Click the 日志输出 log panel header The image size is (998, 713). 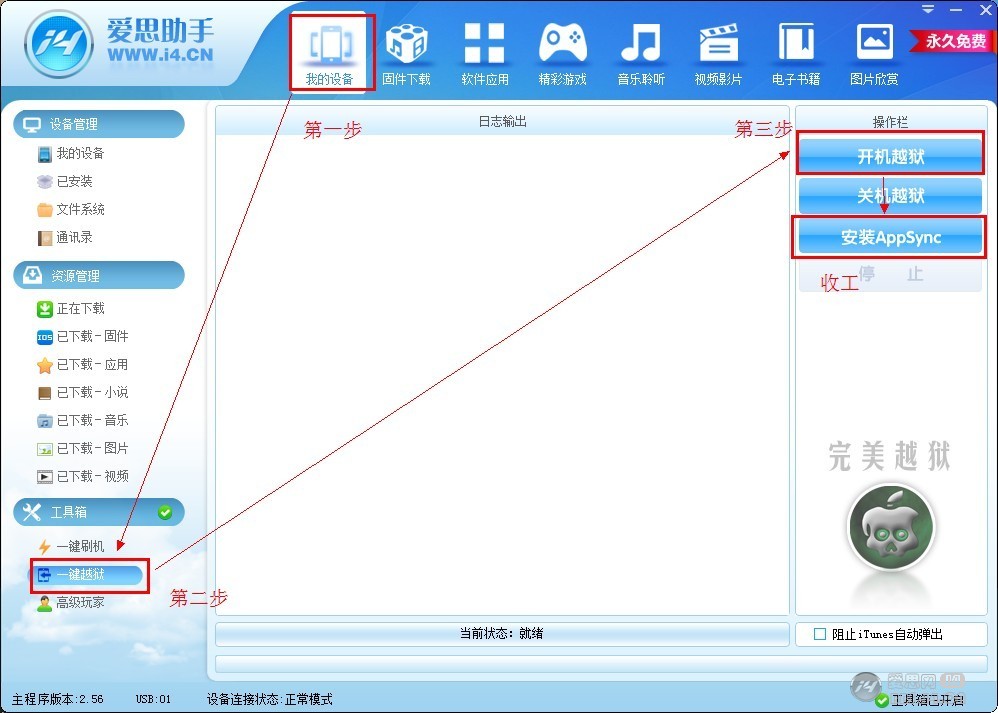[x=502, y=121]
